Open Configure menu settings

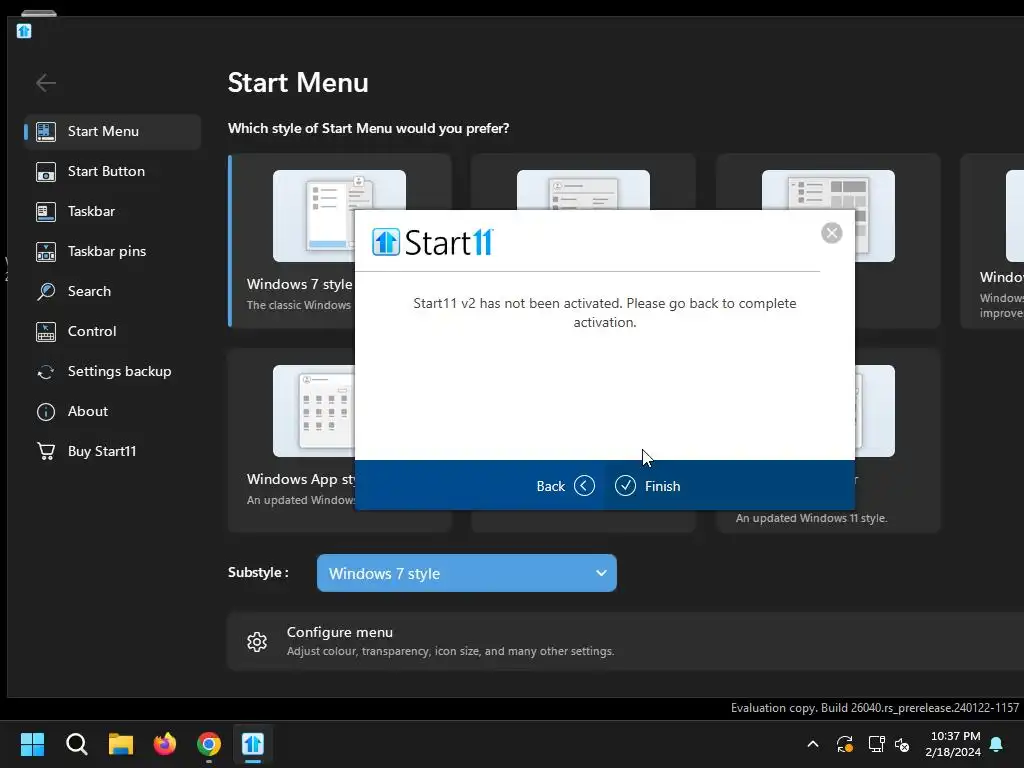[626, 641]
